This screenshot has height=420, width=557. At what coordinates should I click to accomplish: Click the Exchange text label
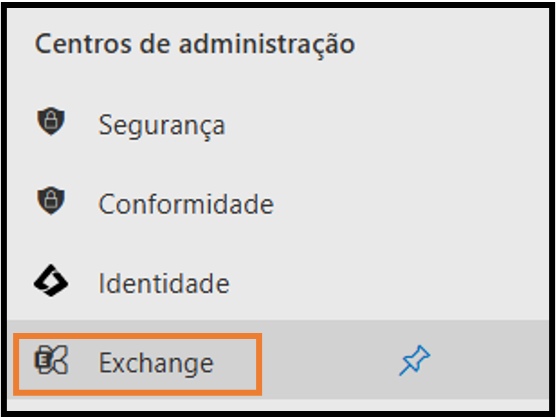(x=156, y=364)
